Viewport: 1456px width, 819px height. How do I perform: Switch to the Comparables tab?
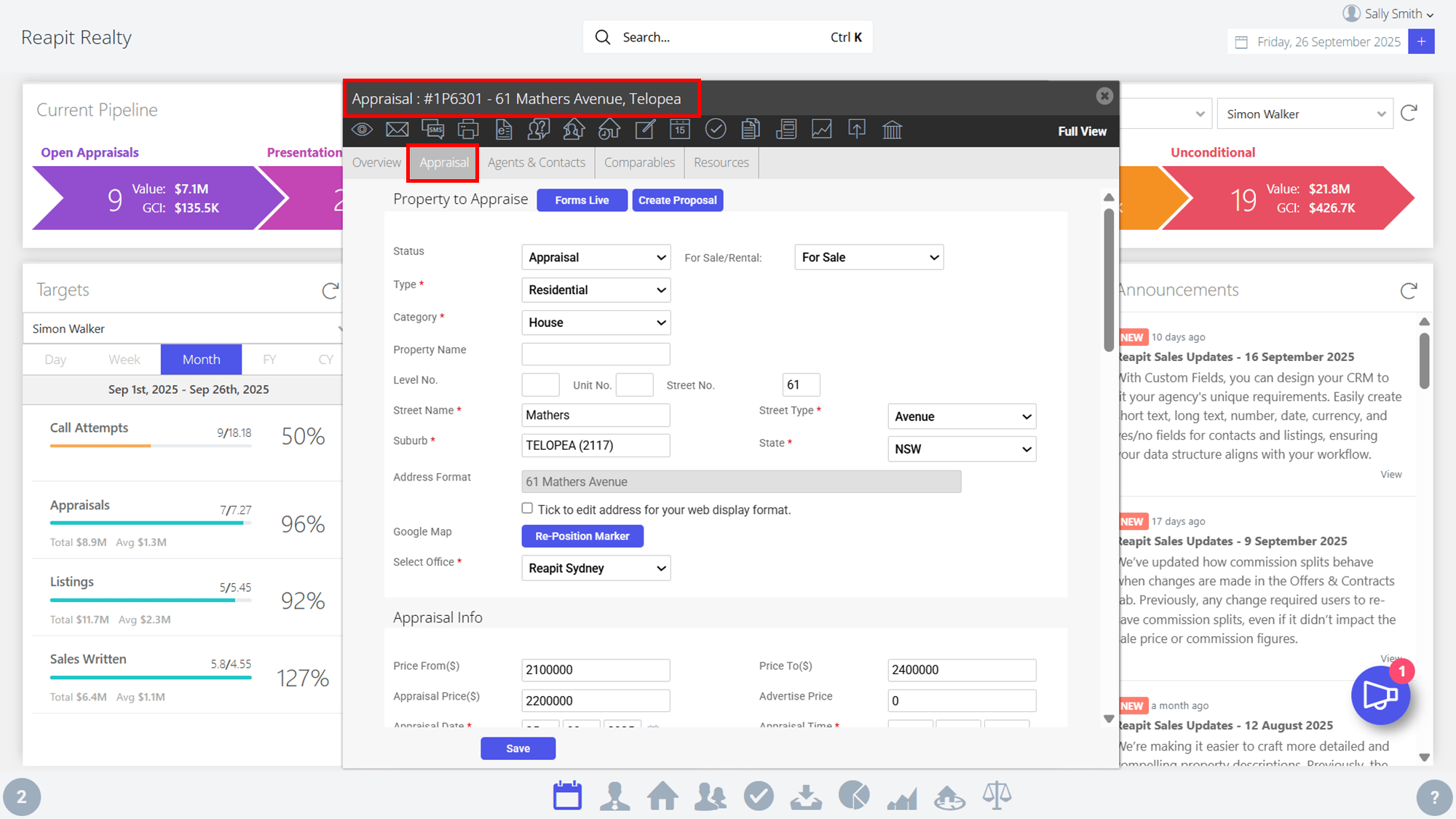[x=639, y=162]
